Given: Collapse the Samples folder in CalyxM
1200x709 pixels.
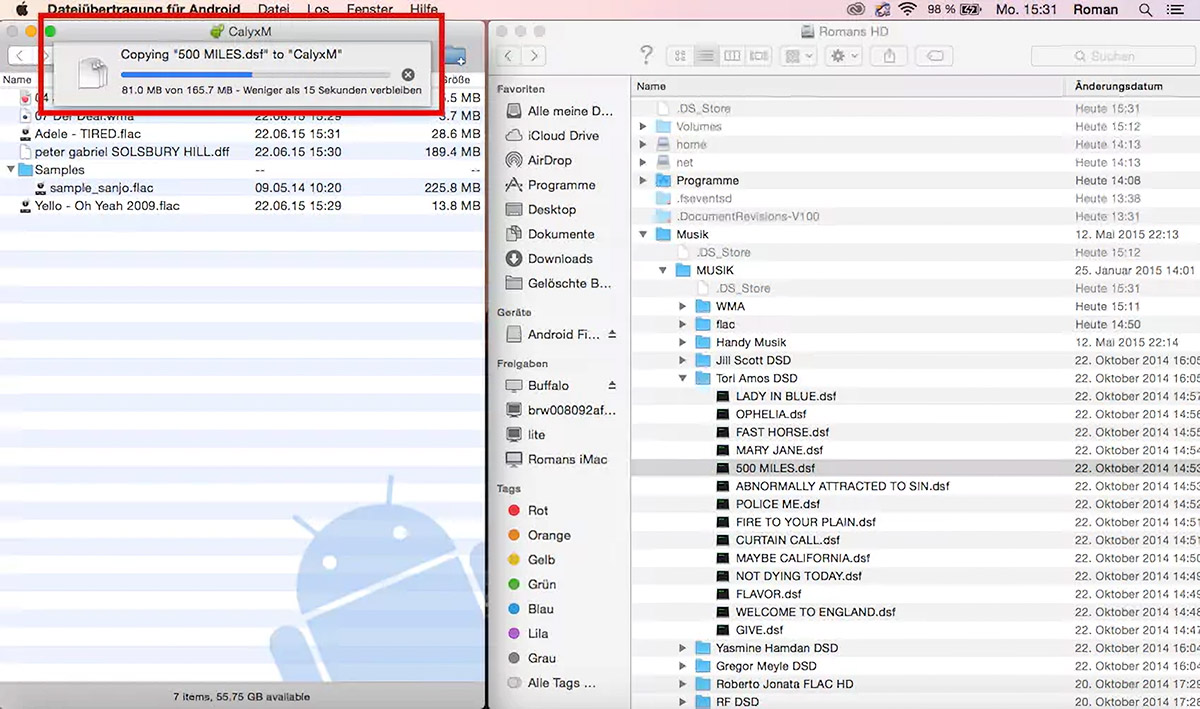Looking at the screenshot, I should click(11, 170).
